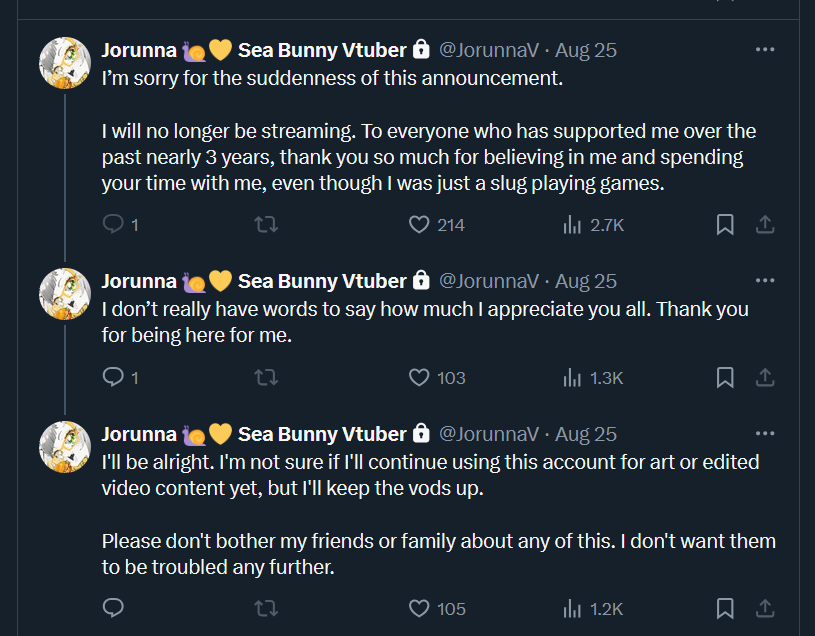
Task: Open more options on second tweet
Action: 765,281
